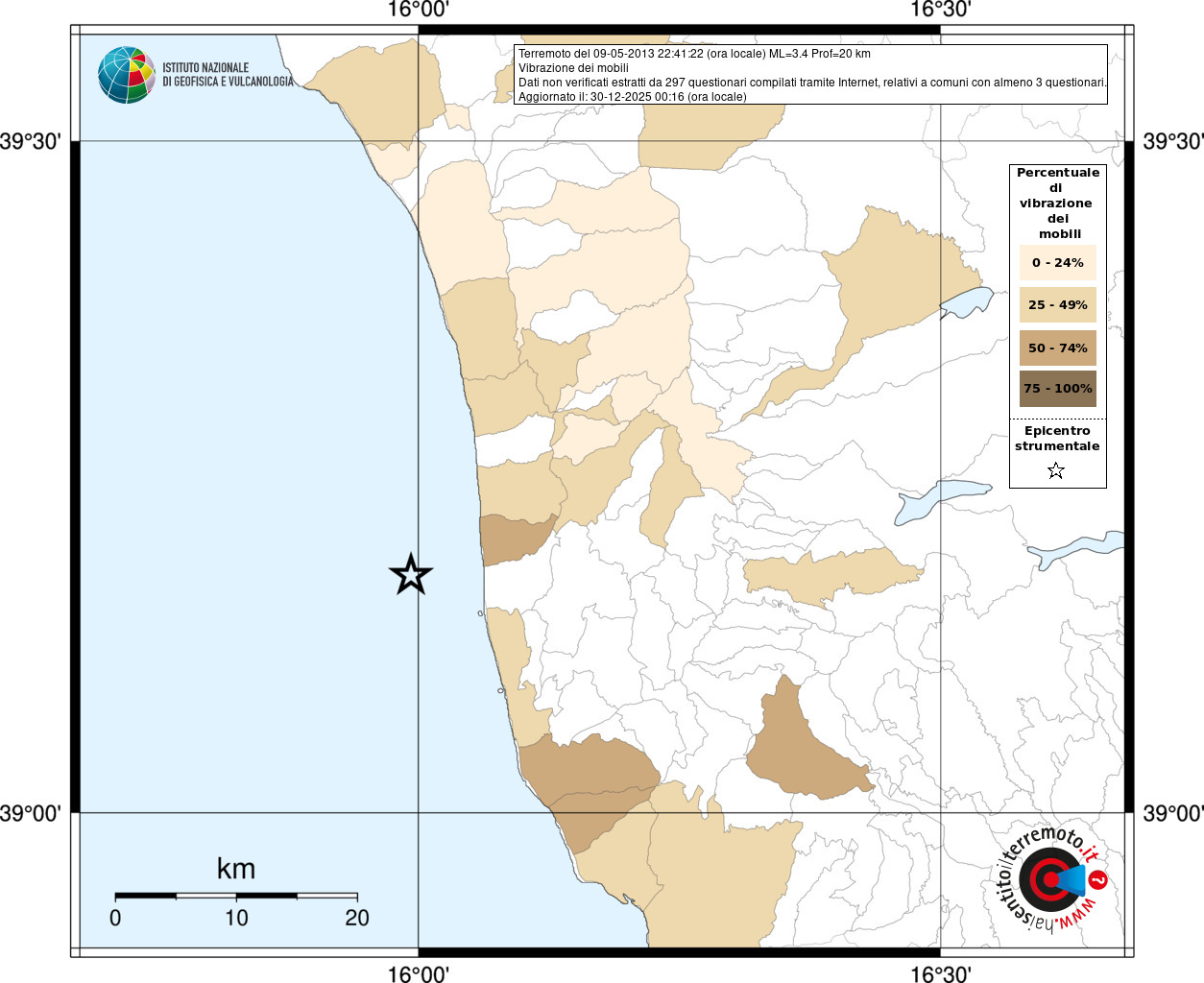This screenshot has width=1204, height=983.
Task: Click the 'km' scale bar label
Action: [x=235, y=869]
